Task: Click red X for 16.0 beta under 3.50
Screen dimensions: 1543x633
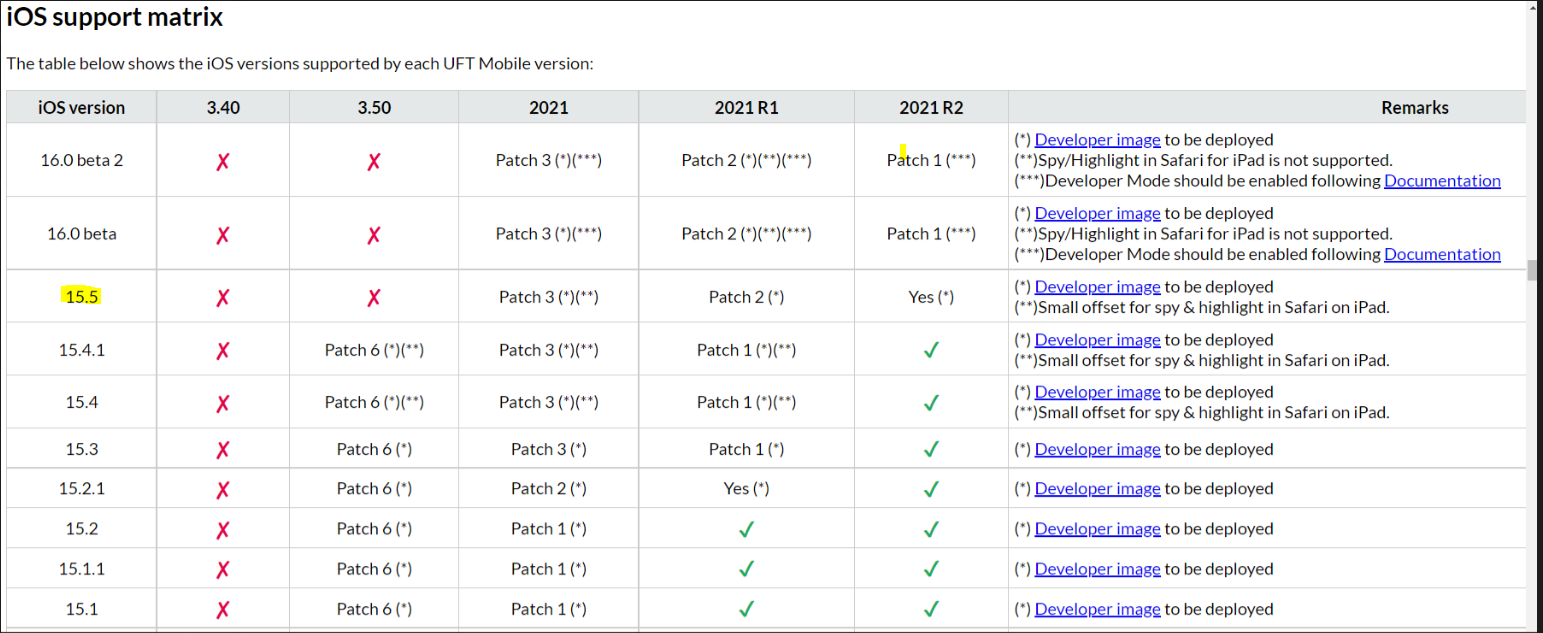Action: [373, 235]
